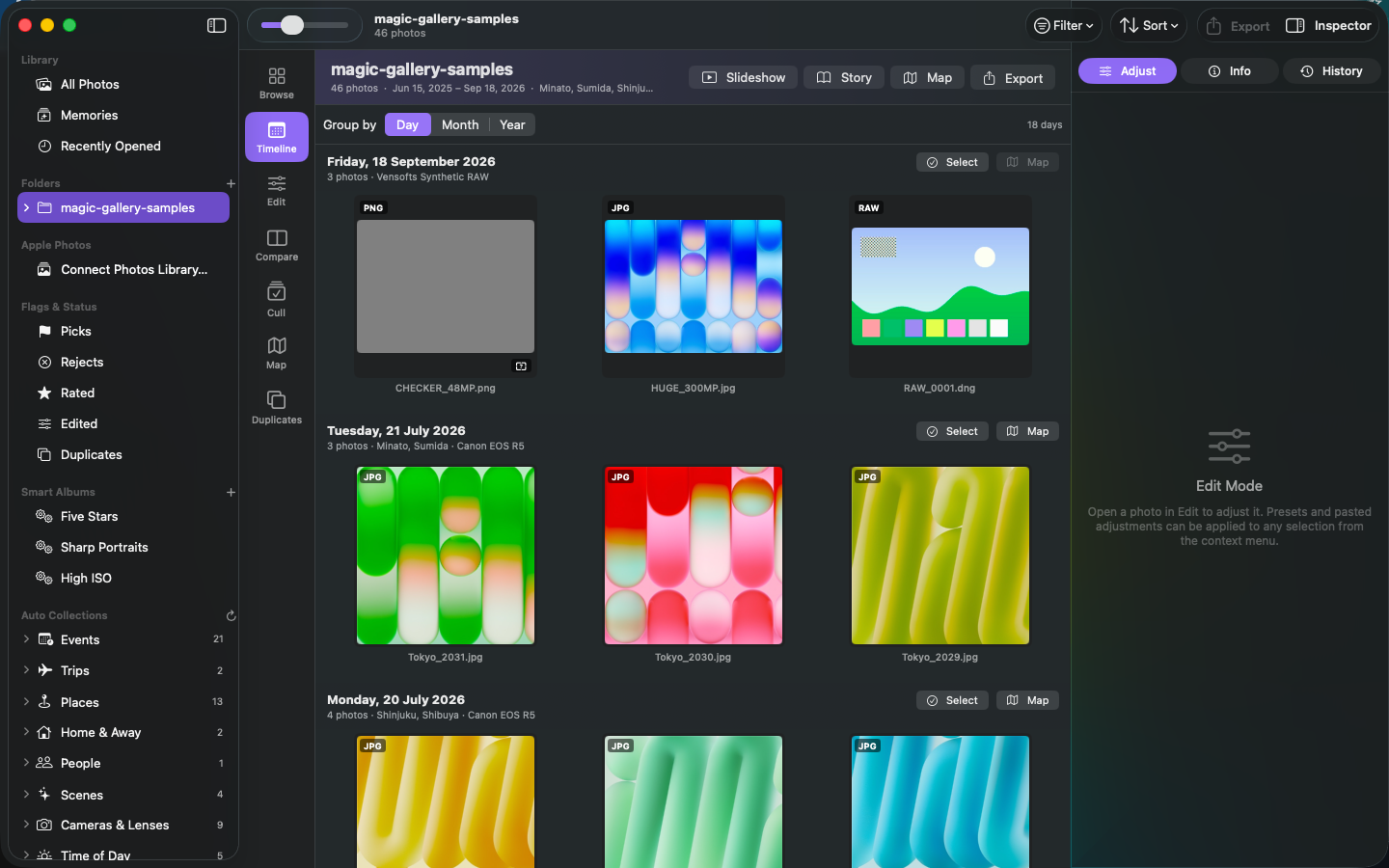1389x868 pixels.
Task: Click Connect Photos Library link
Action: coord(123,270)
